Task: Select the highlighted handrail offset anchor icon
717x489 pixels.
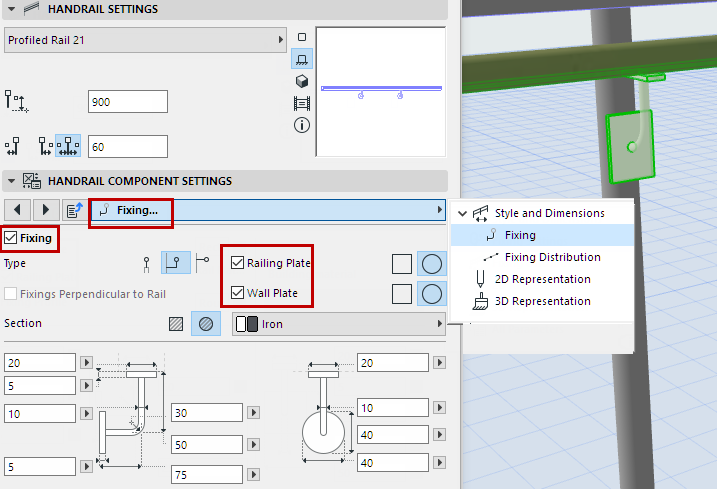Action: click(x=68, y=146)
